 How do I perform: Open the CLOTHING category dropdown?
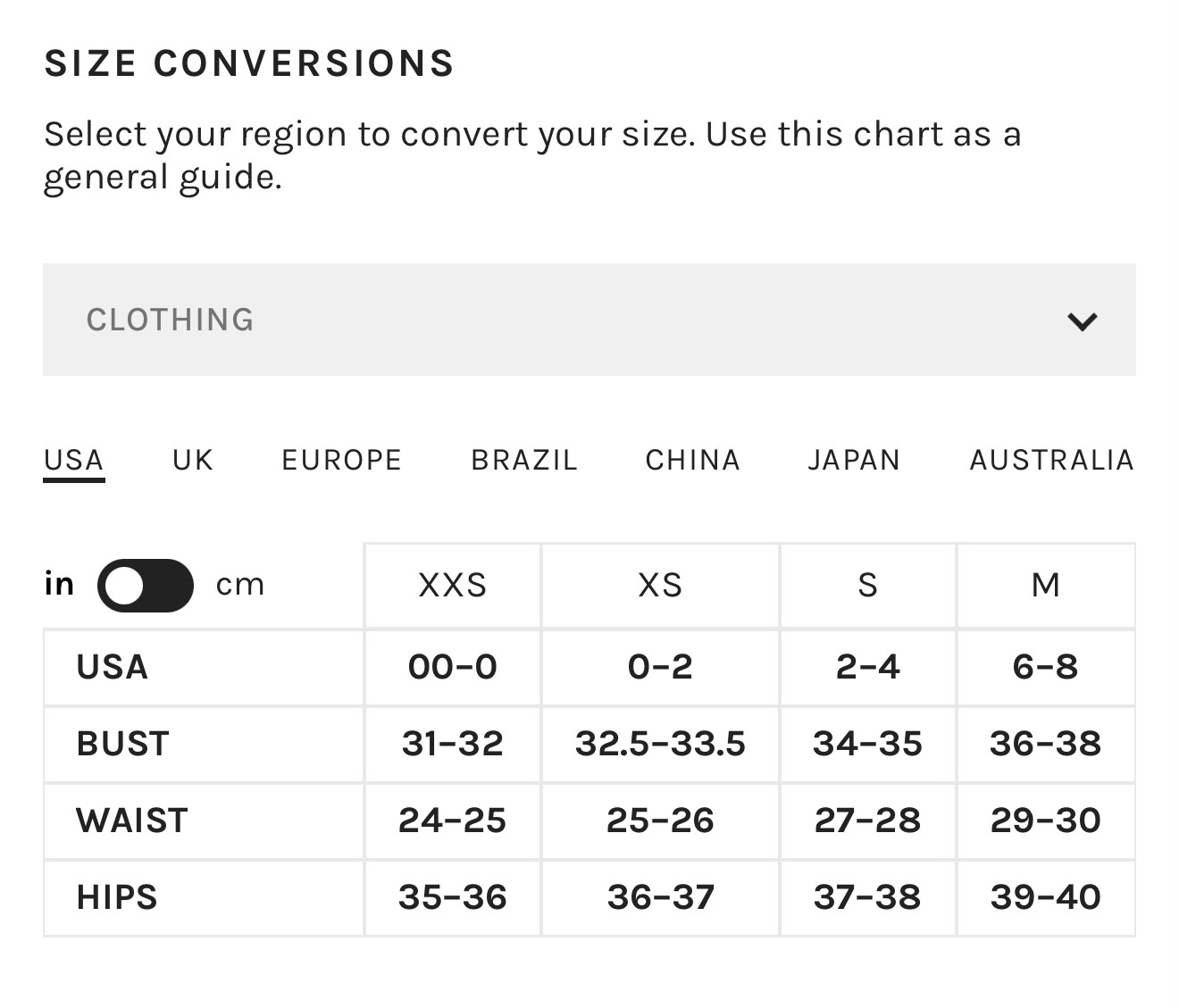tap(589, 320)
